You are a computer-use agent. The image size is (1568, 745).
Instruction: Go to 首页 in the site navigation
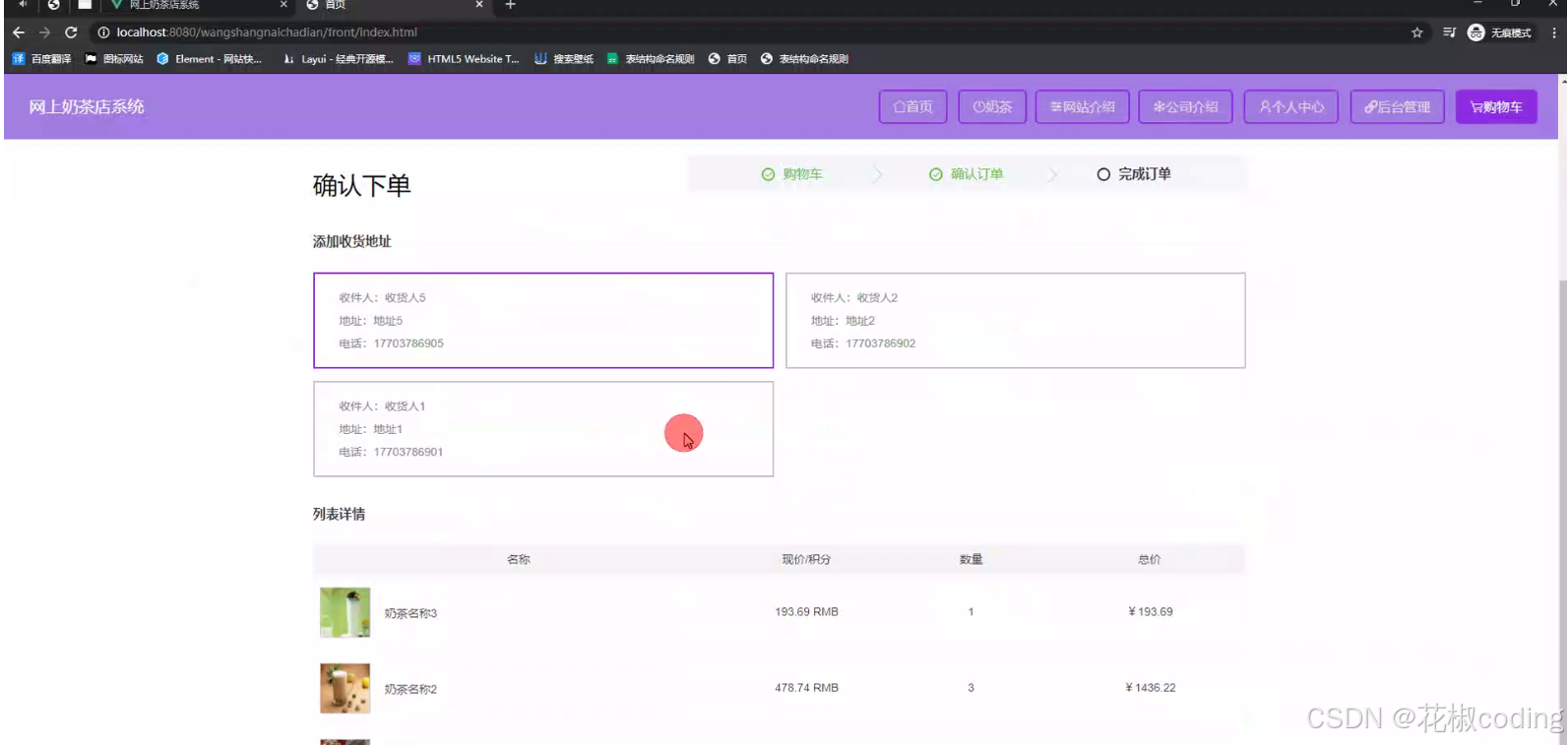(913, 107)
